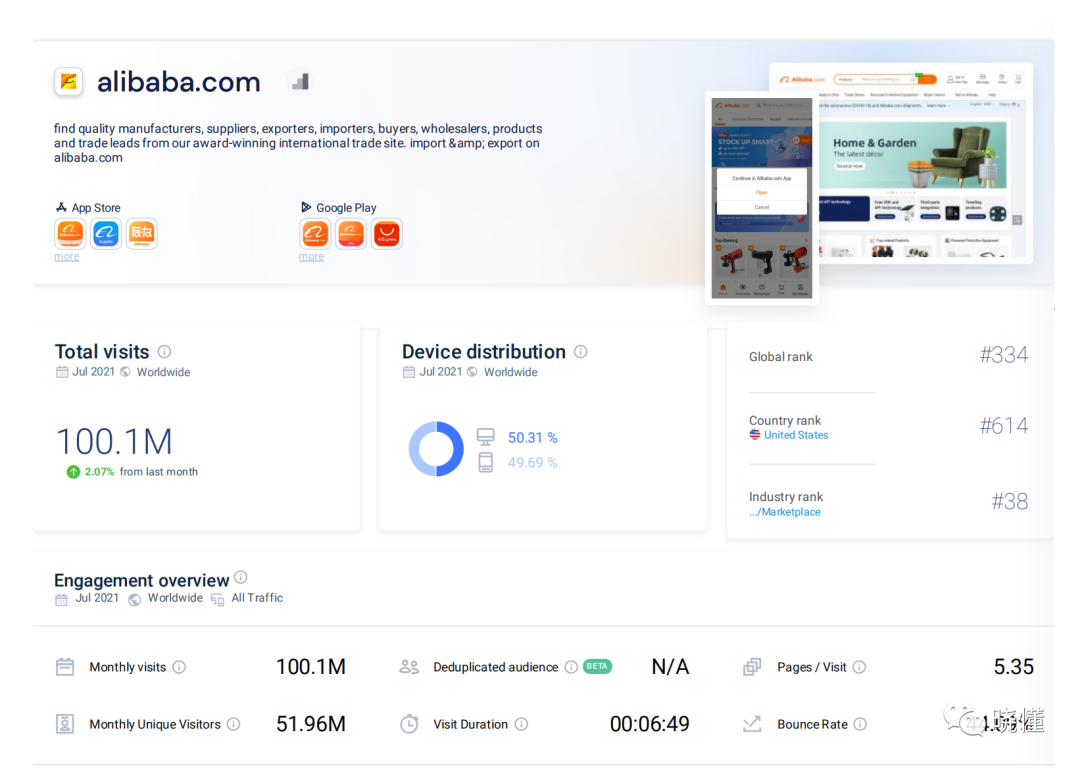Click the mobile site screenshot thumbnail
Image resolution: width=1080 pixels, height=768 pixels.
[762, 198]
